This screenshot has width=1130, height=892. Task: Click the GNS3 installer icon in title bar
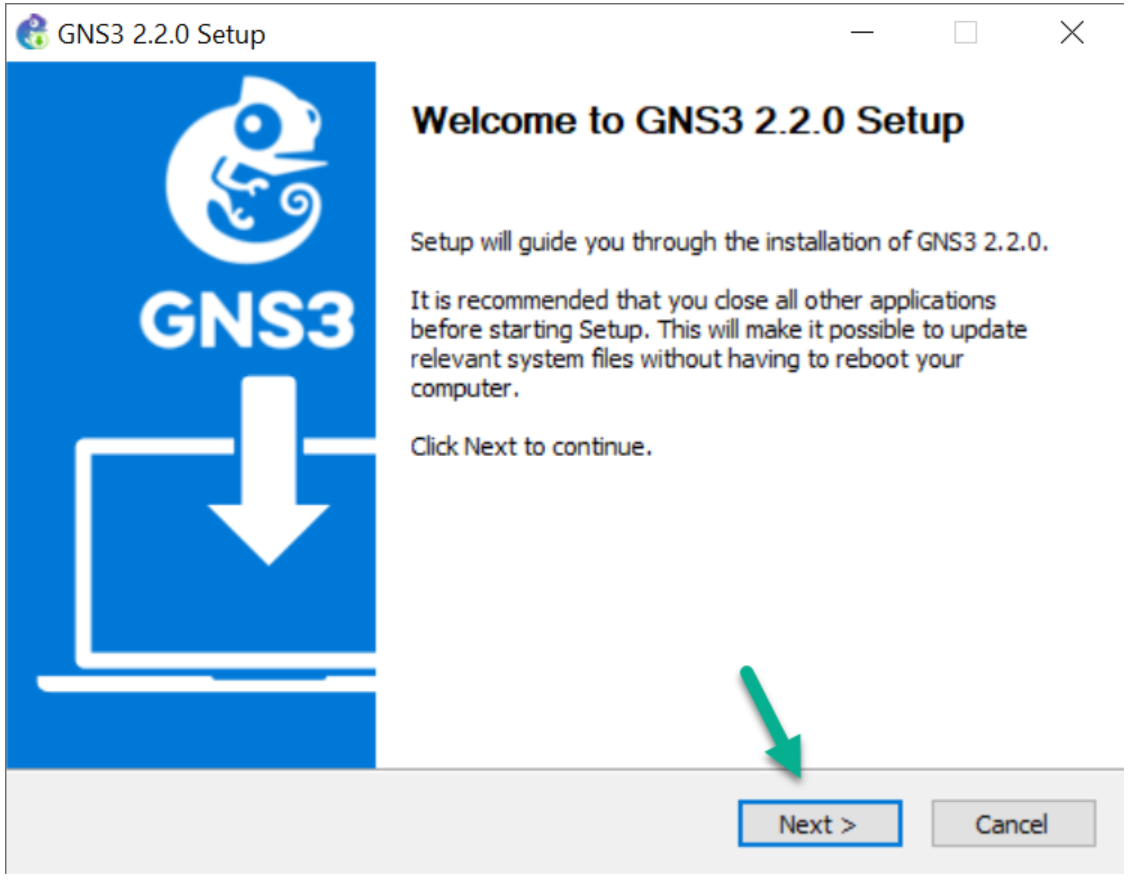click(x=32, y=32)
